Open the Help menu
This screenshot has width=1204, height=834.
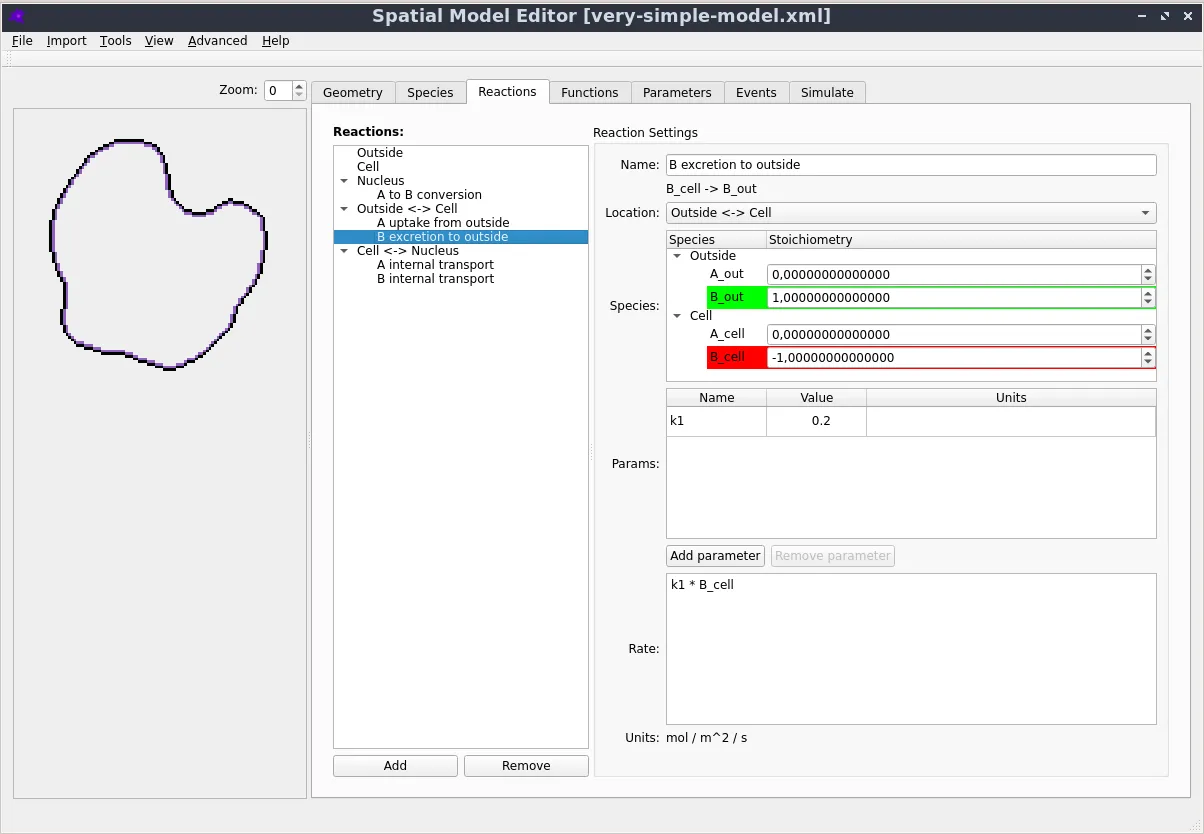coord(276,41)
